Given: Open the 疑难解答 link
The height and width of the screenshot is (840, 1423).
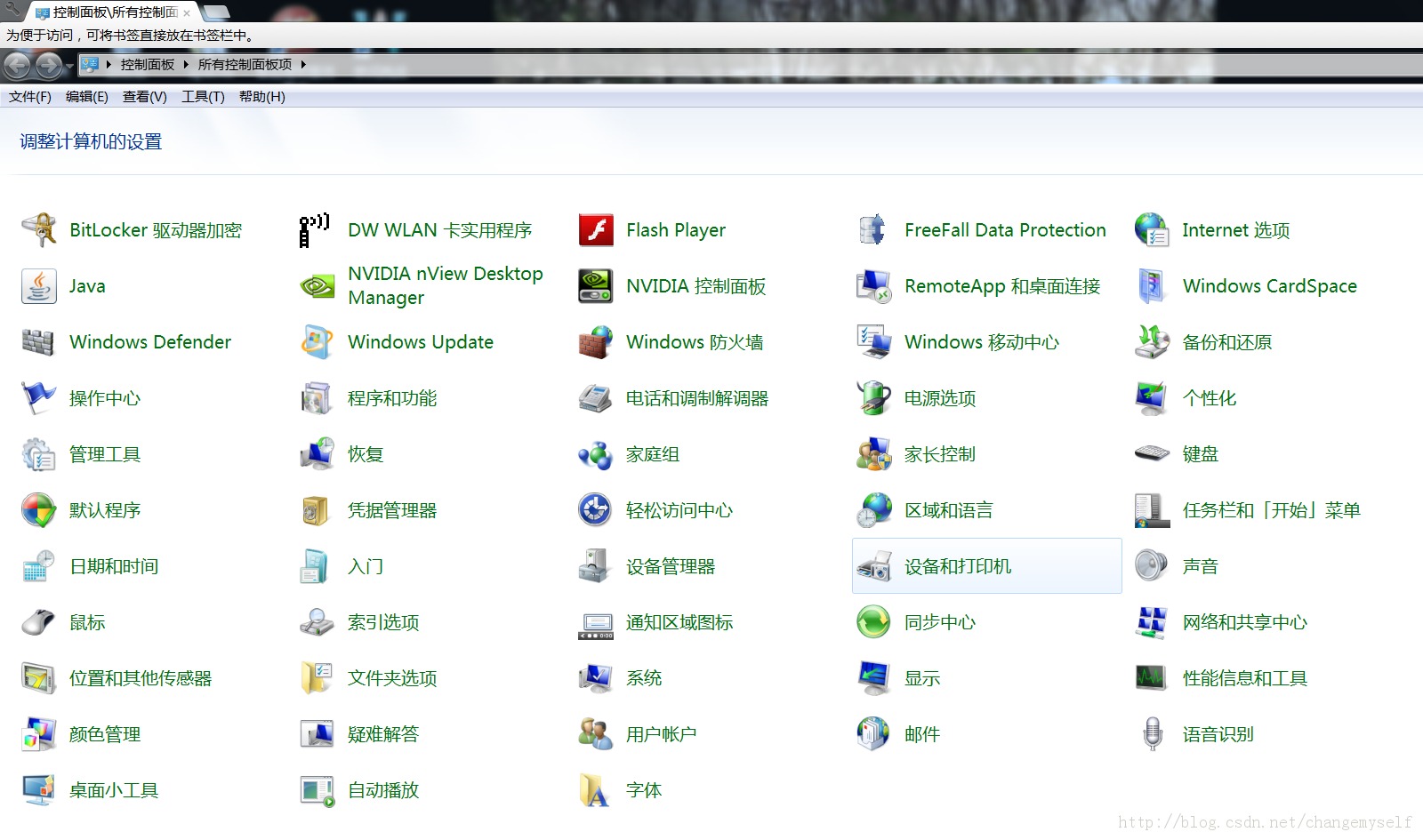Looking at the screenshot, I should [x=383, y=734].
